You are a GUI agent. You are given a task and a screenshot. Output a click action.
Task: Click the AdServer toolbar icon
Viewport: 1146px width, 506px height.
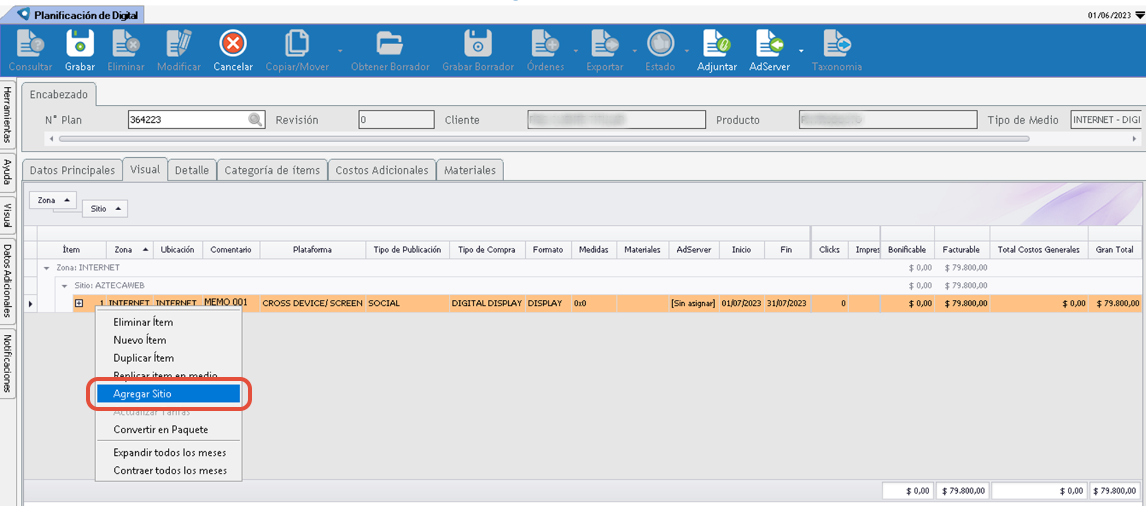click(770, 45)
